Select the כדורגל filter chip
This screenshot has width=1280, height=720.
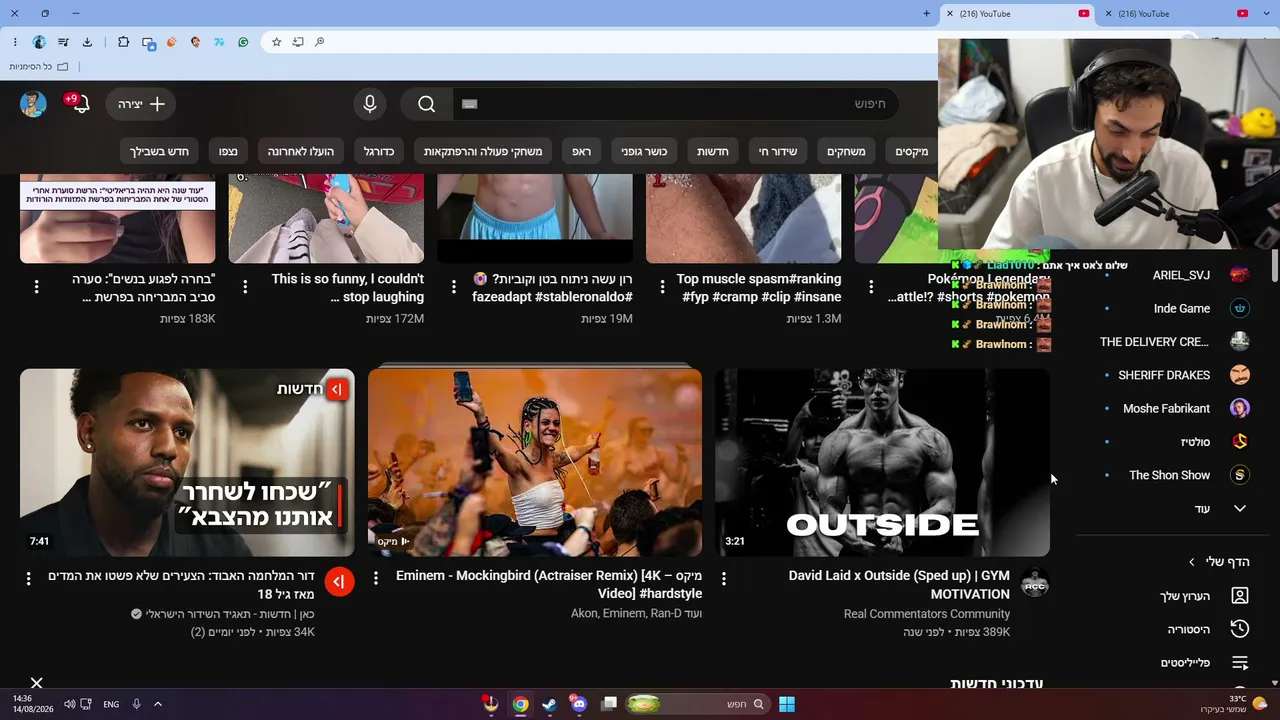point(379,152)
